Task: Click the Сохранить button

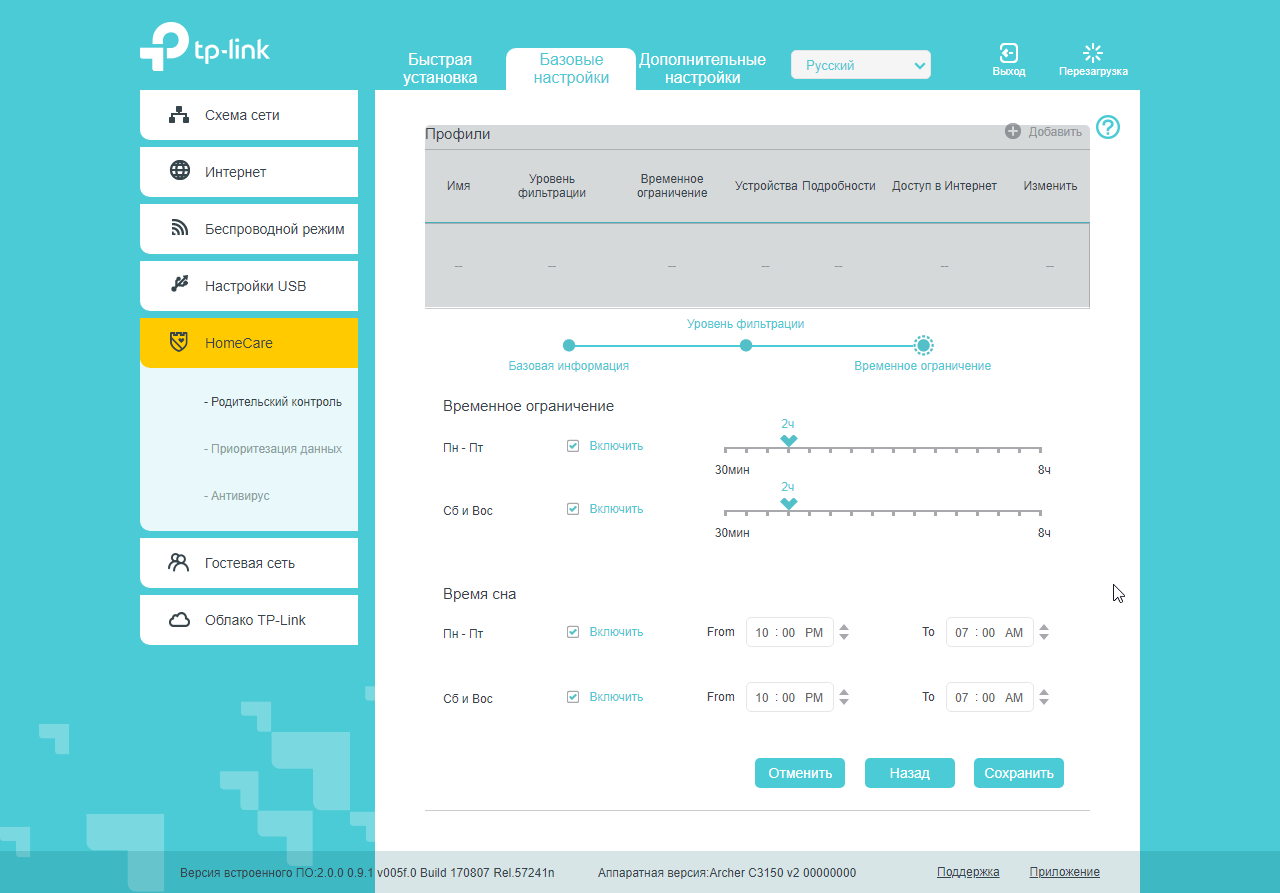Action: (1019, 773)
